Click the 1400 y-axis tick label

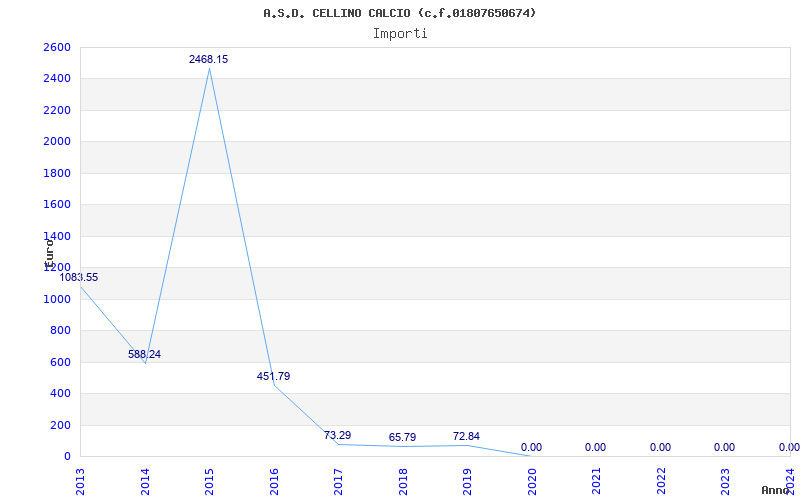tap(57, 236)
